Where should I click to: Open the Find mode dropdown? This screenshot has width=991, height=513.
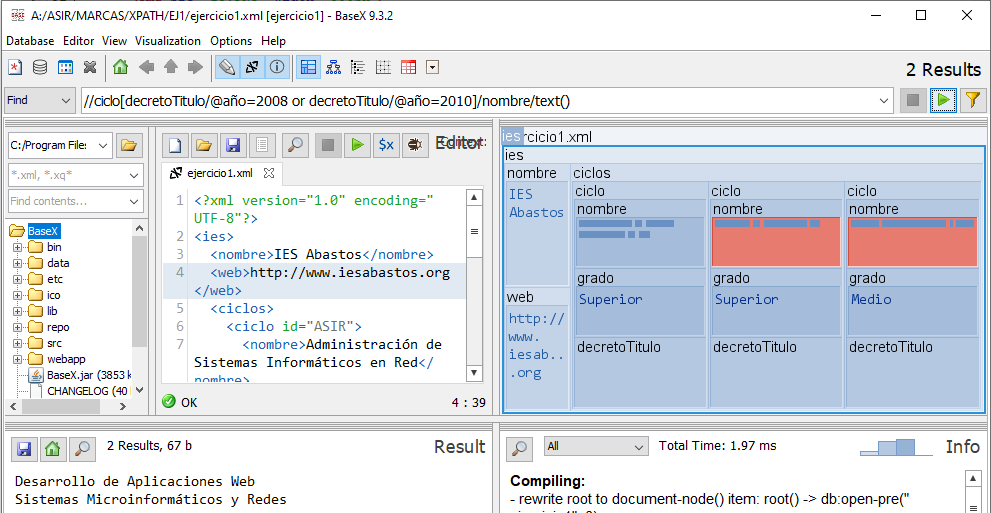[x=40, y=100]
